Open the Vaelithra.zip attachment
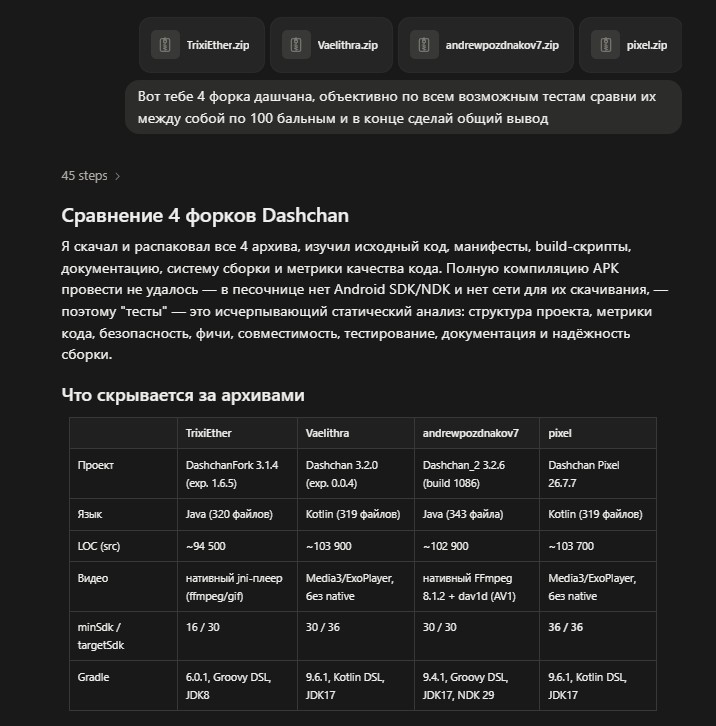This screenshot has height=726, width=716. 331,45
